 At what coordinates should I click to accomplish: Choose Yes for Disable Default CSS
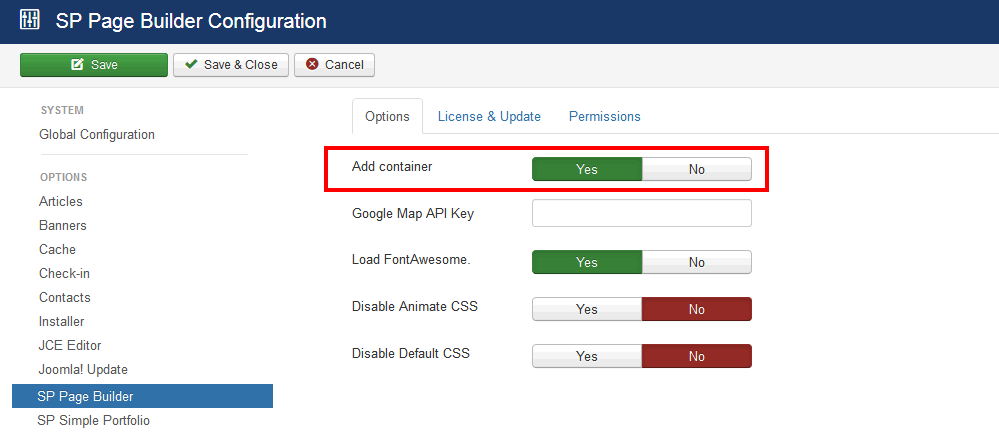[587, 356]
